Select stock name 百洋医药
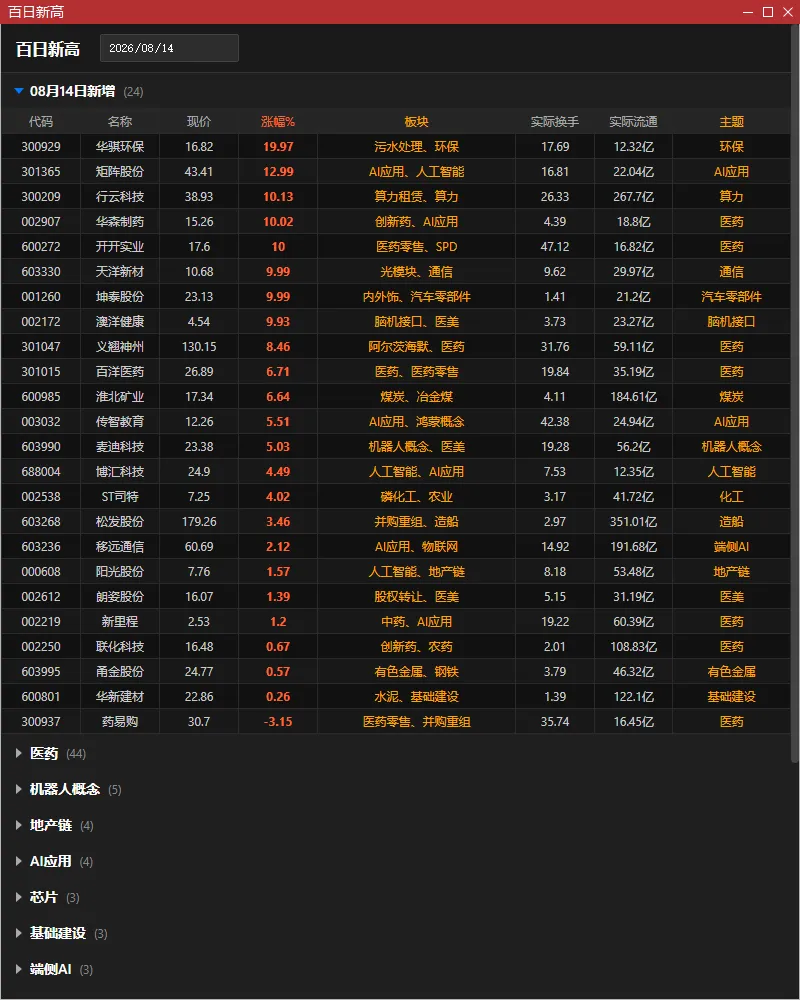The width and height of the screenshot is (800, 1000). pos(120,372)
